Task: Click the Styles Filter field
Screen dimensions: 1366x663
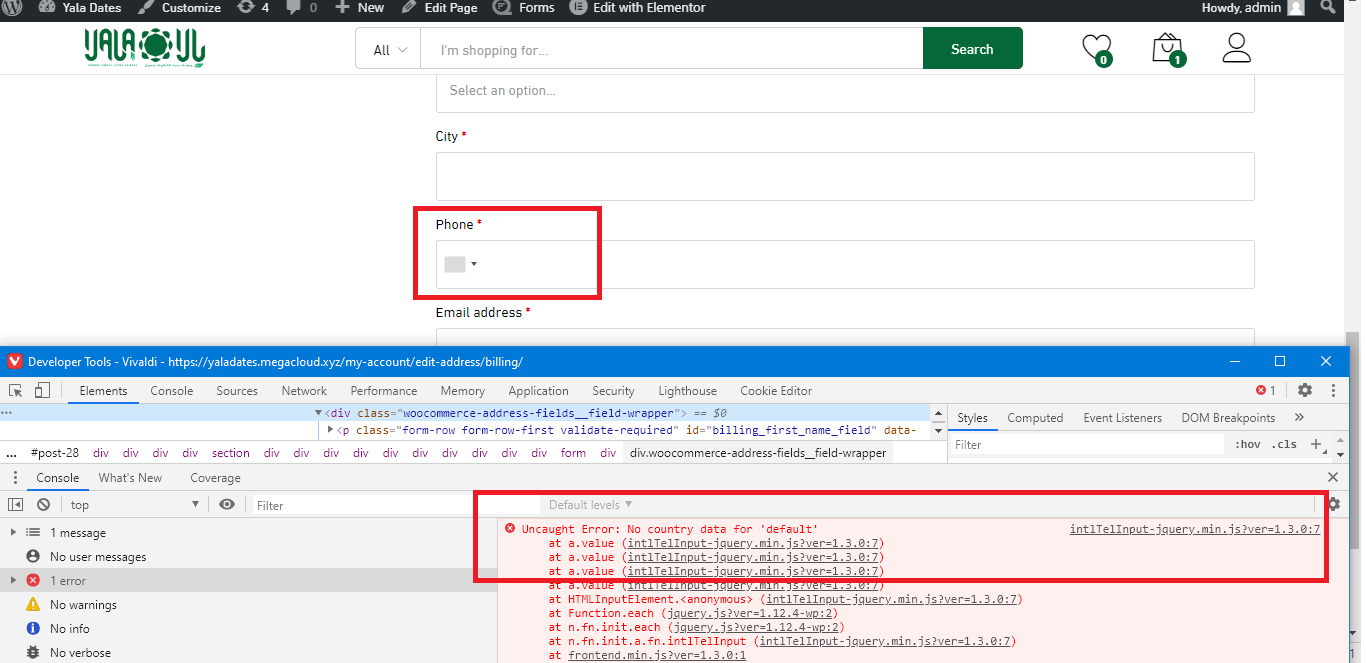Action: [x=1088, y=445]
